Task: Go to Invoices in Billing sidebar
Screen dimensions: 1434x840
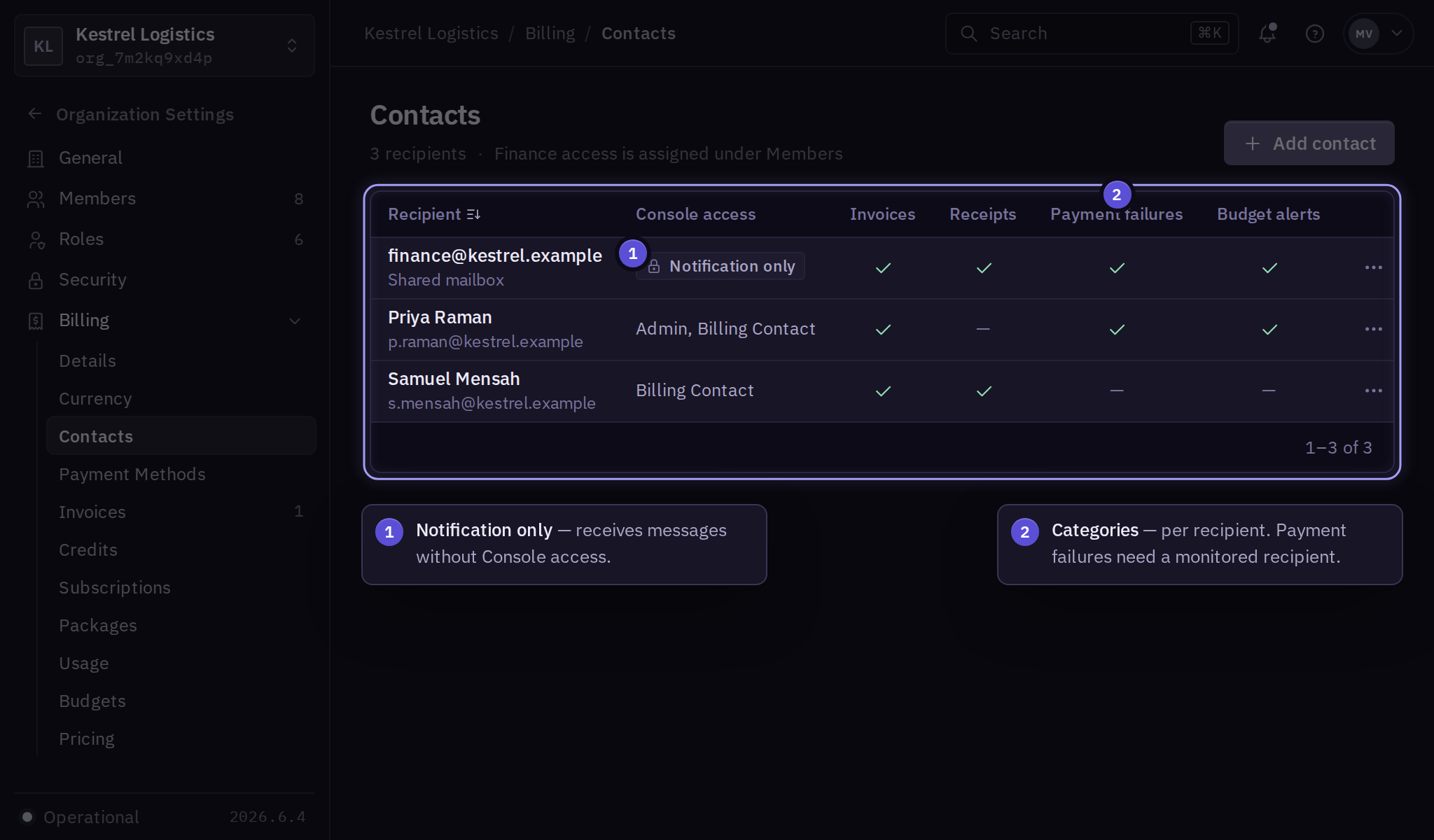Action: [181, 512]
